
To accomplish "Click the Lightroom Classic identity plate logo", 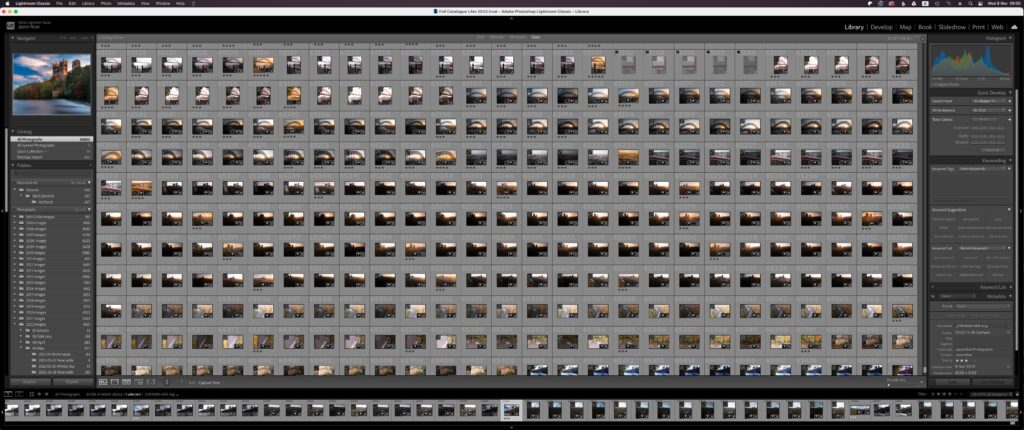I will pyautogui.click(x=10, y=26).
